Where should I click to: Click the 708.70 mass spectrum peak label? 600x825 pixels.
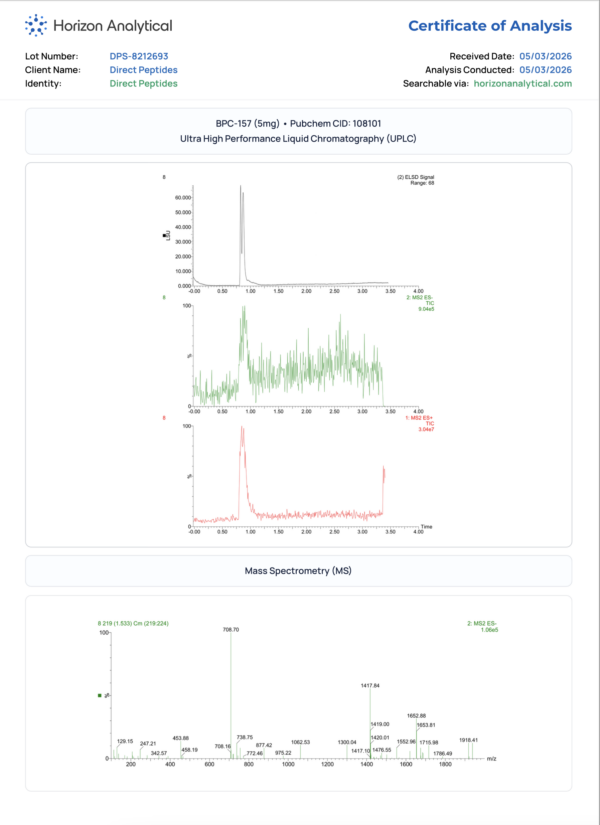click(x=231, y=629)
